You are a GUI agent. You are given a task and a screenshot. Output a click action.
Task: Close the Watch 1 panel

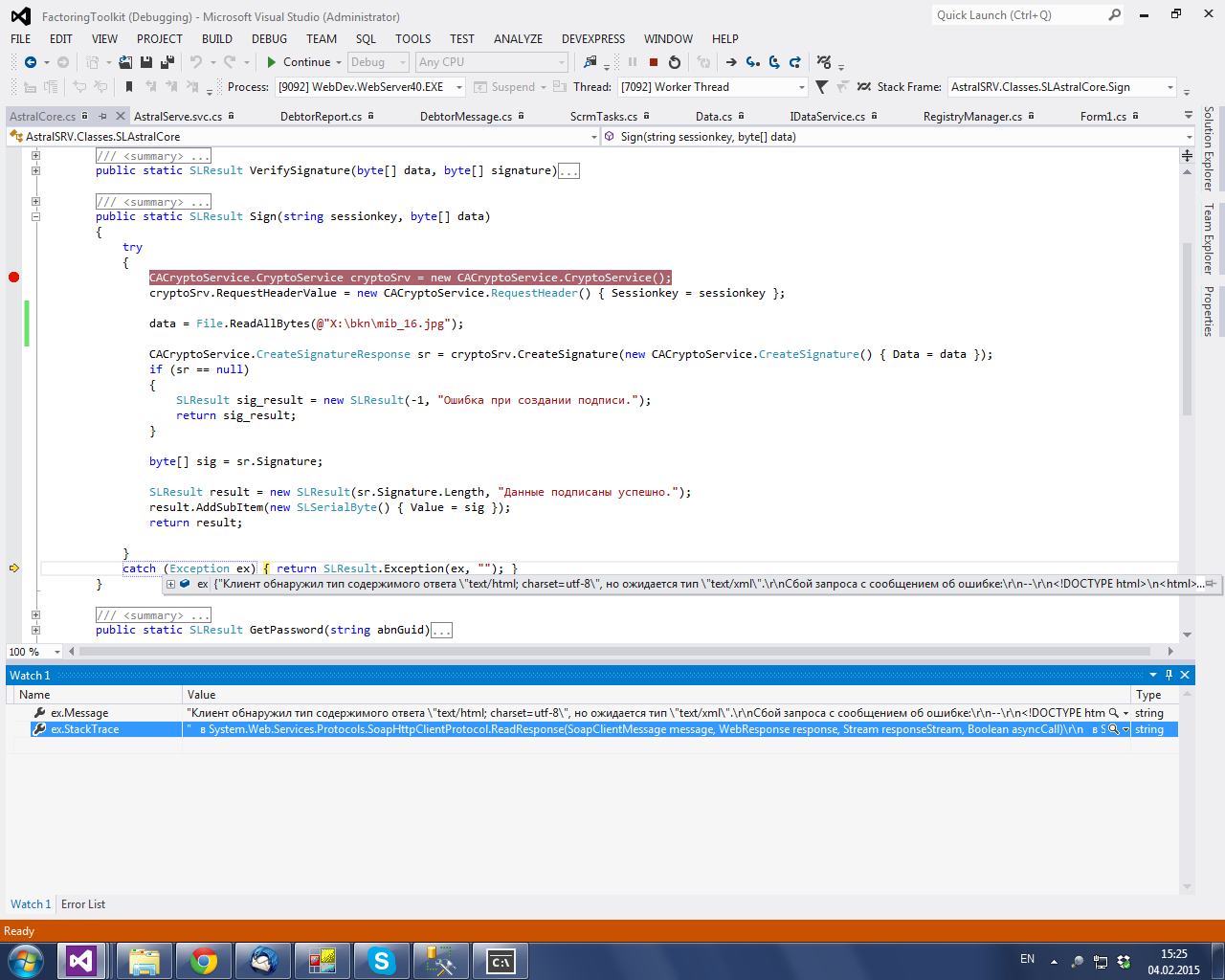(x=1185, y=675)
